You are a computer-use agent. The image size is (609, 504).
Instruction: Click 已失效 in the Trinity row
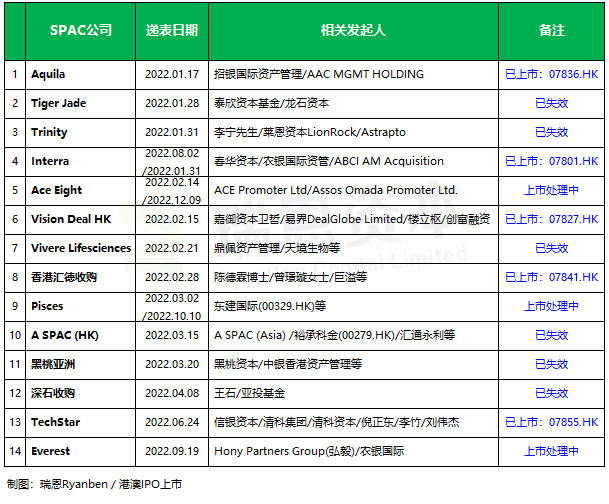[x=552, y=132]
